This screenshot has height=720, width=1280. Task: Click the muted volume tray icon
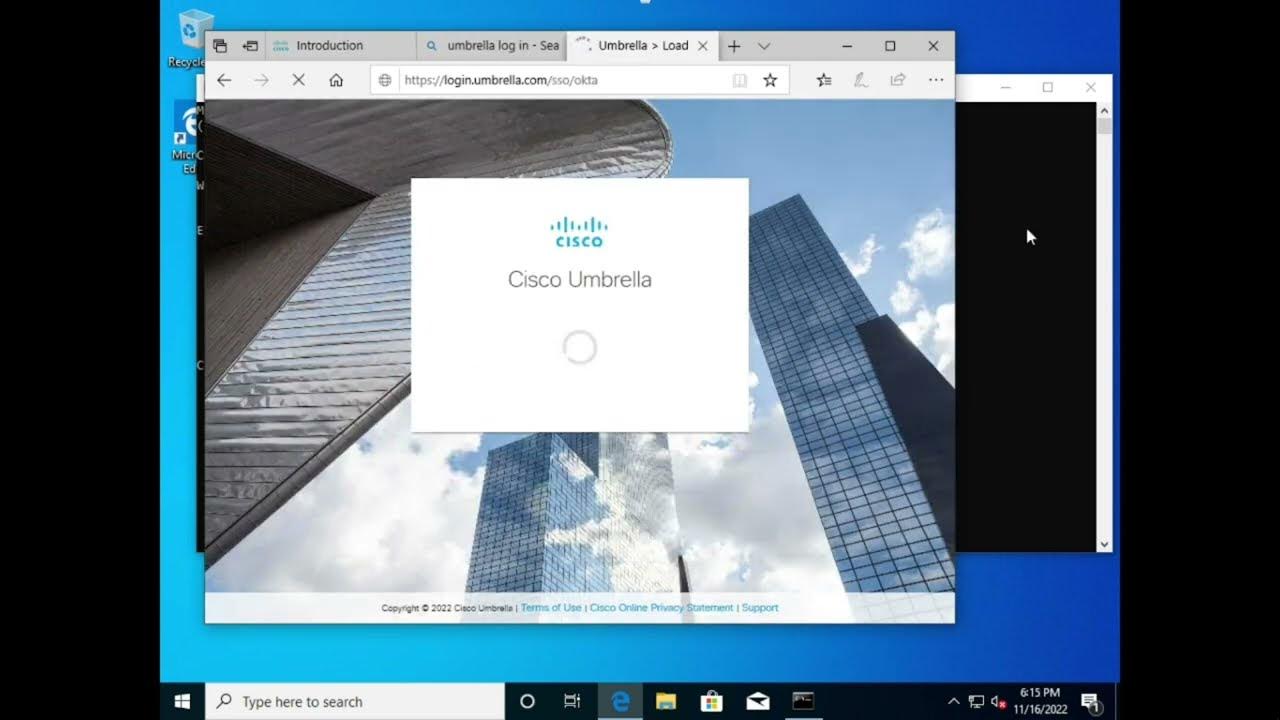tap(998, 701)
